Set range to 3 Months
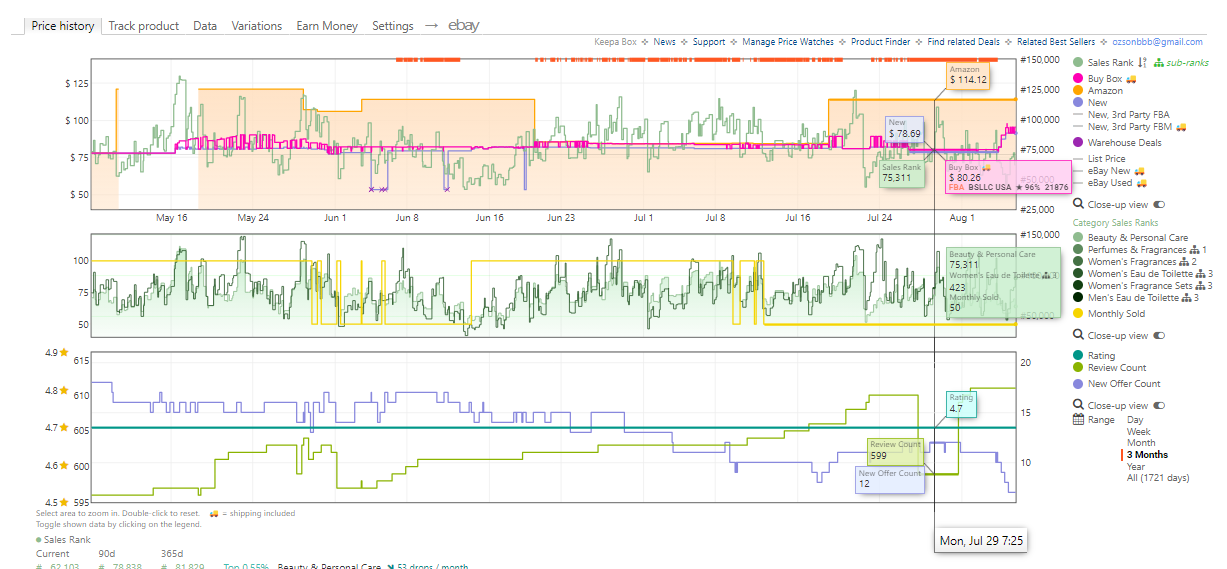The height and width of the screenshot is (569, 1227). [x=1147, y=455]
